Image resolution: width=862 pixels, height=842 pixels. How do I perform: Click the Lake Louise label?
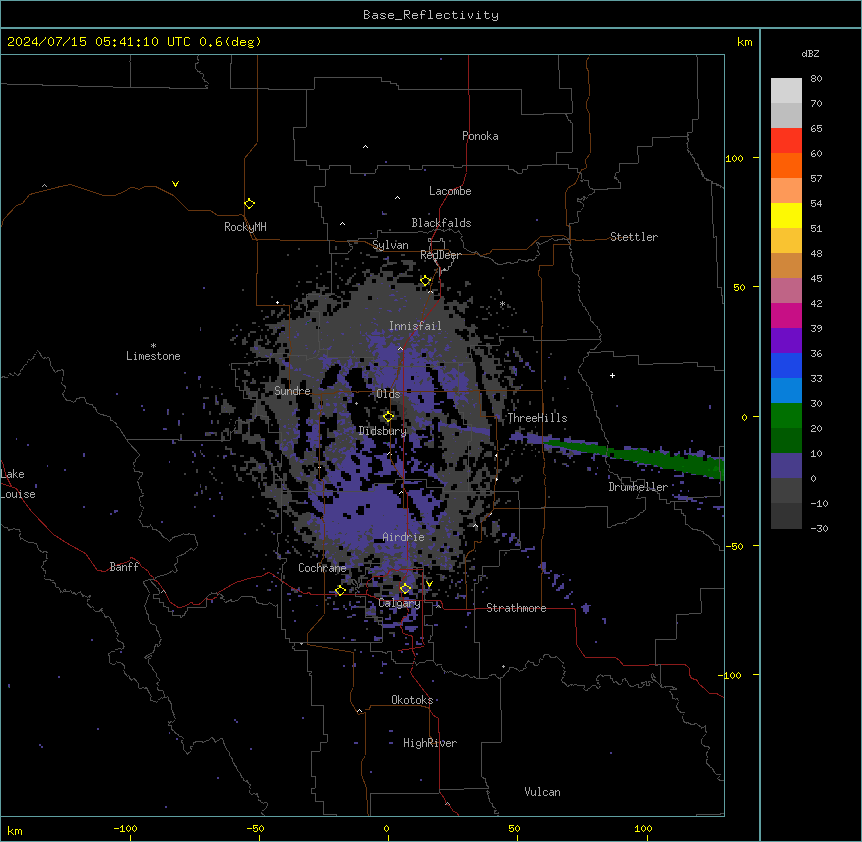click(x=18, y=484)
